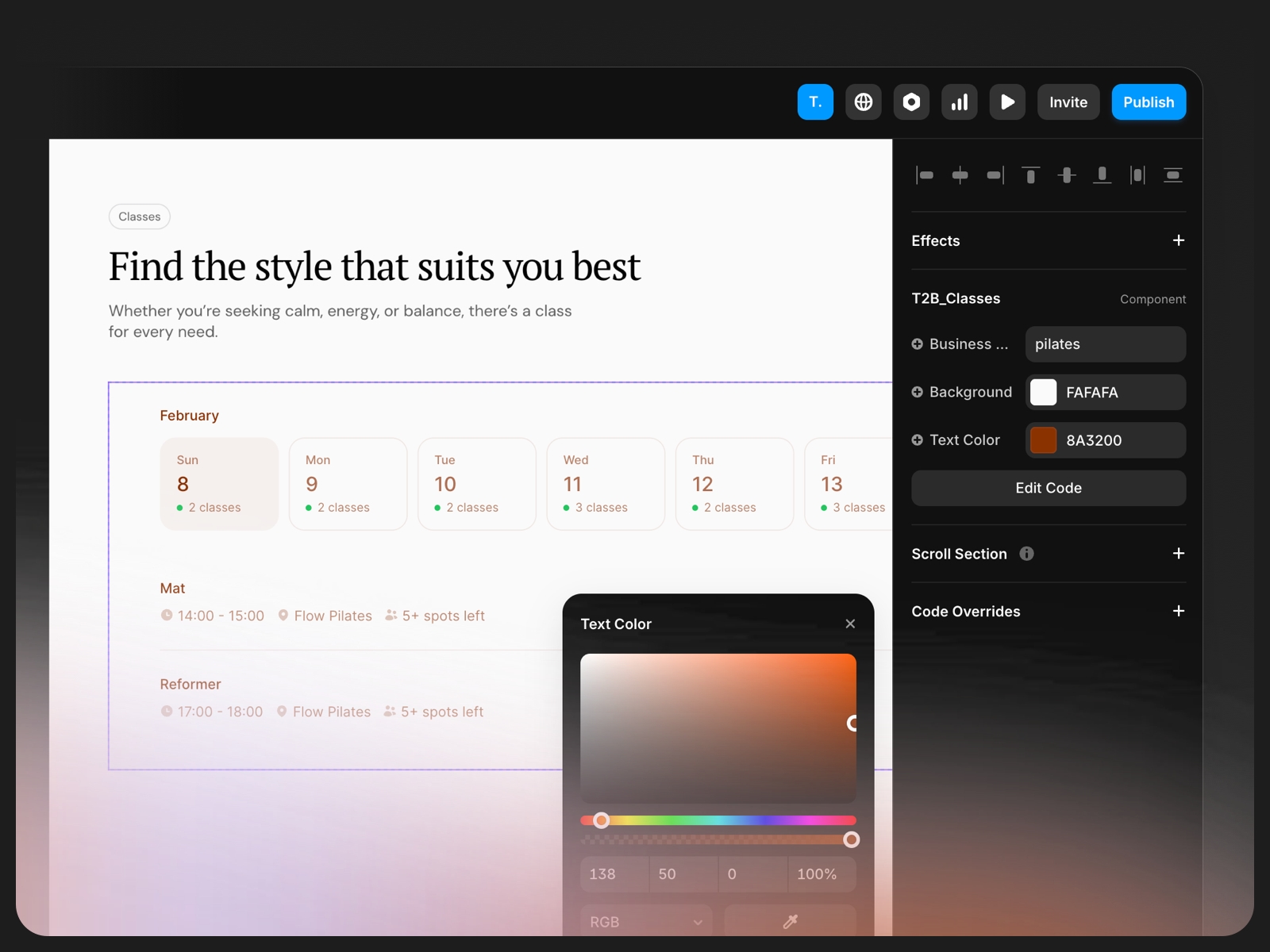Select the align-top alignment icon
This screenshot has height=952, width=1270.
click(1031, 175)
